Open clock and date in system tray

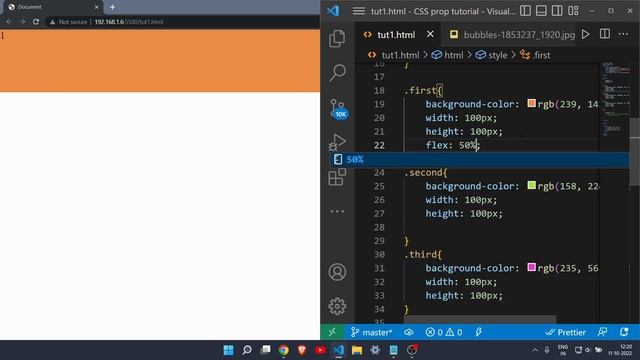tap(620, 350)
